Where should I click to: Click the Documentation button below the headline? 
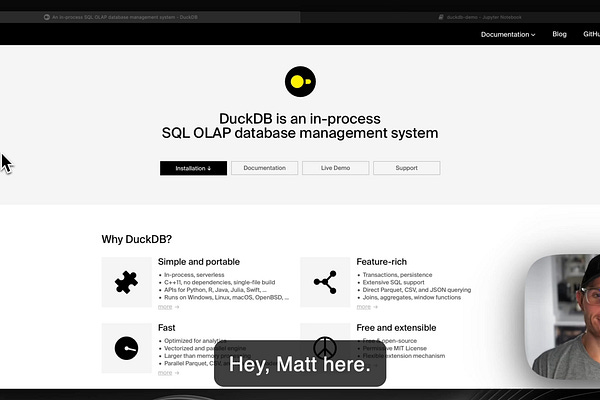(x=264, y=168)
